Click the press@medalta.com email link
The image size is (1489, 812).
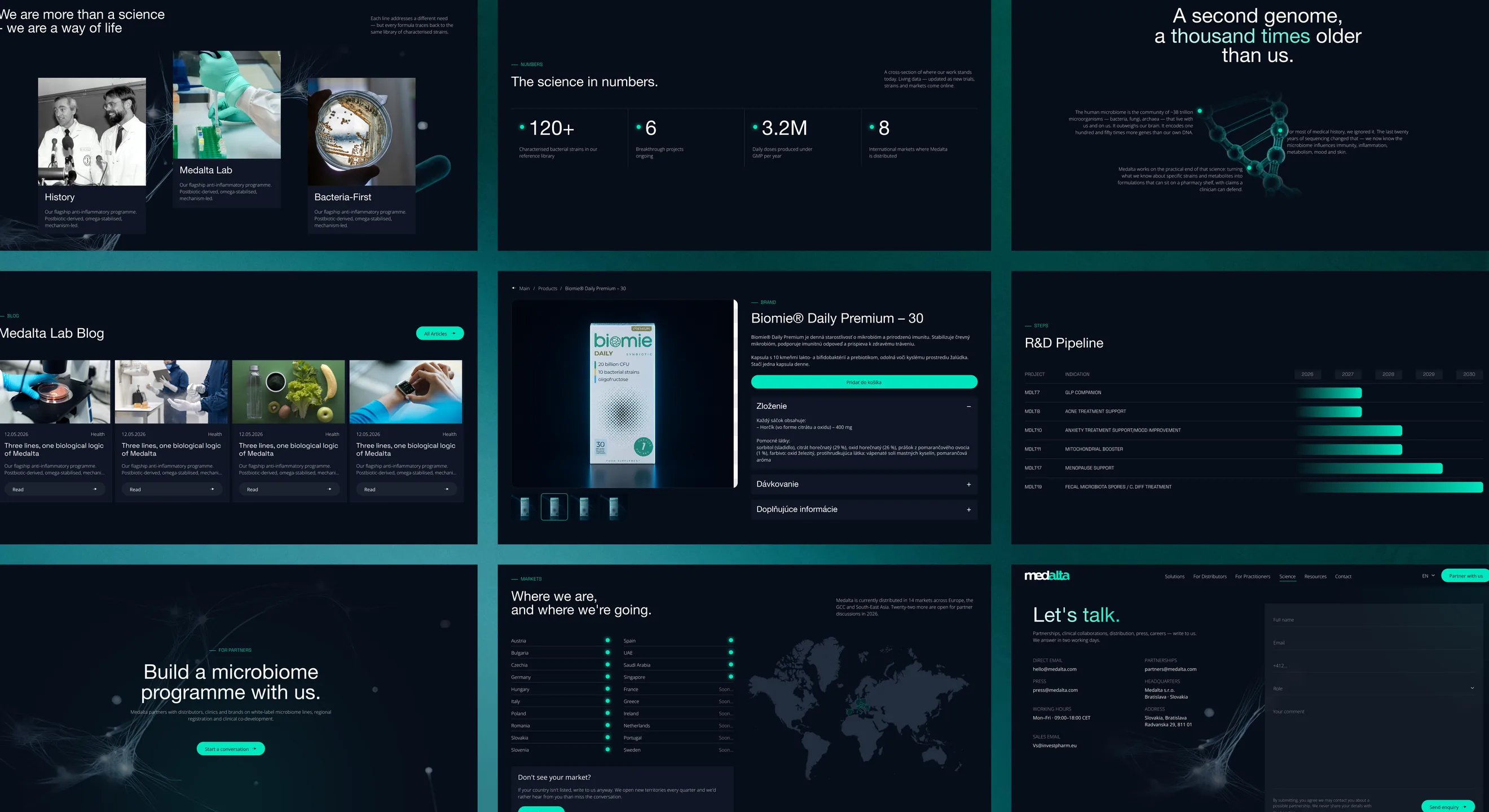coord(1055,690)
